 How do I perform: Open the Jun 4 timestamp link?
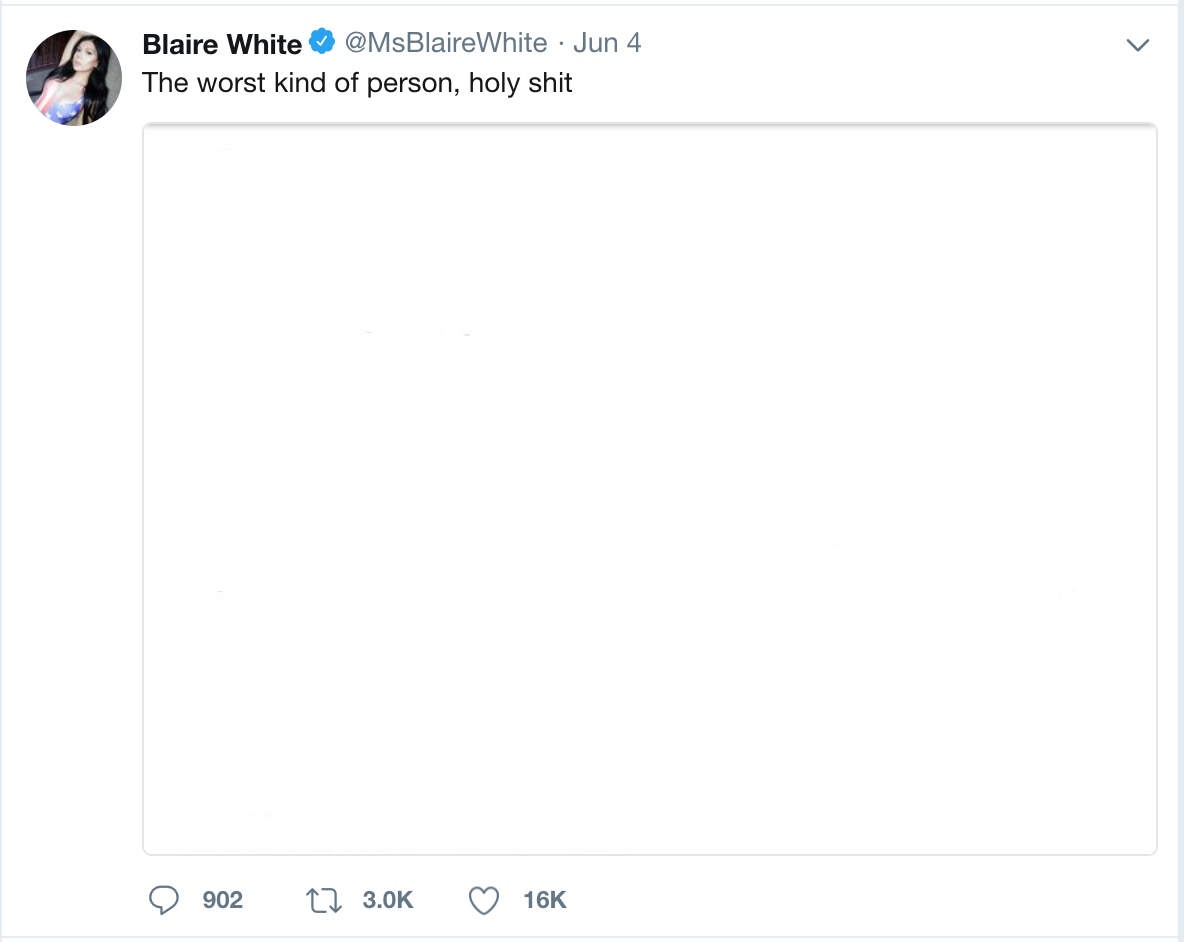(x=607, y=43)
